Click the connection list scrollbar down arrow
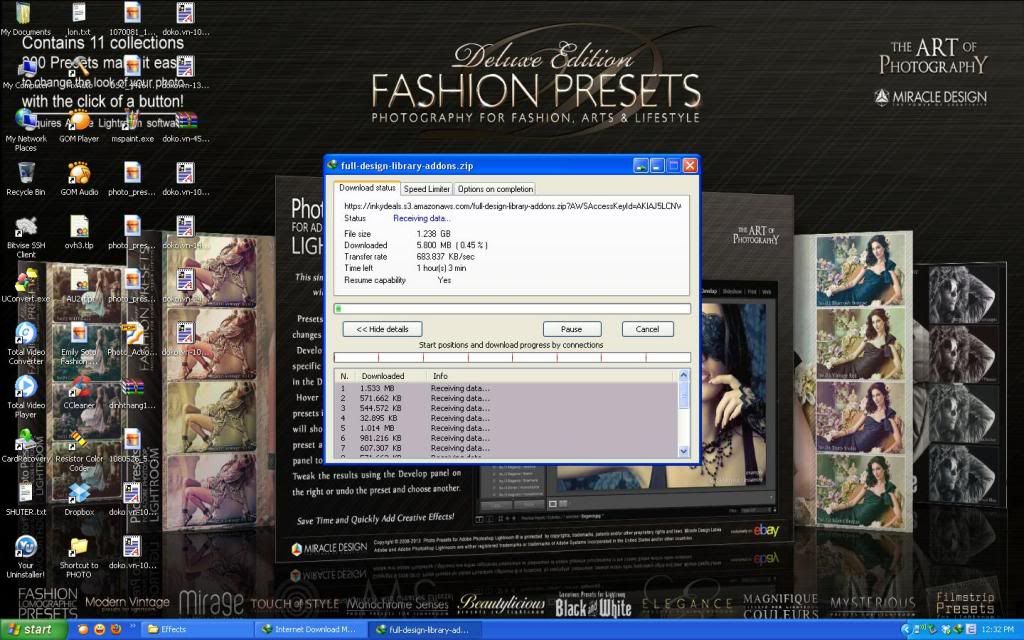Image resolution: width=1024 pixels, height=640 pixels. (684, 451)
